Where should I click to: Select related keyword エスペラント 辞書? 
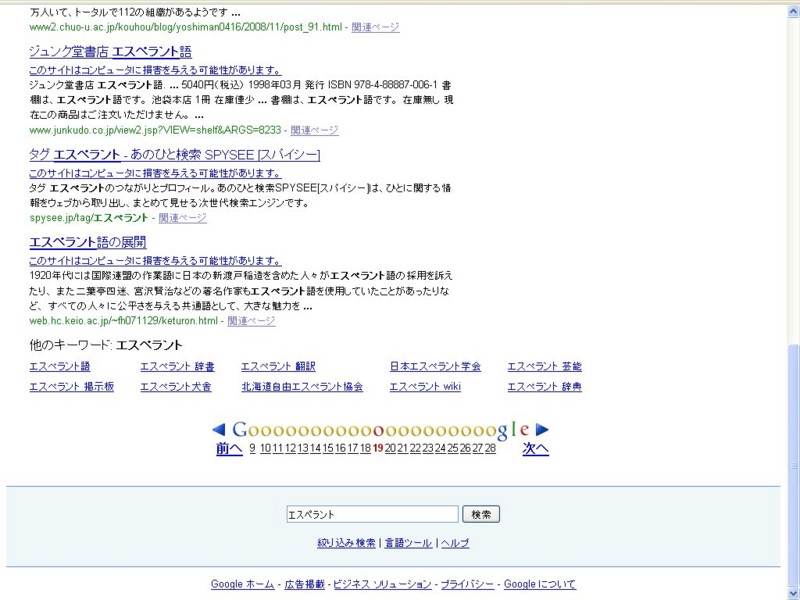178,366
